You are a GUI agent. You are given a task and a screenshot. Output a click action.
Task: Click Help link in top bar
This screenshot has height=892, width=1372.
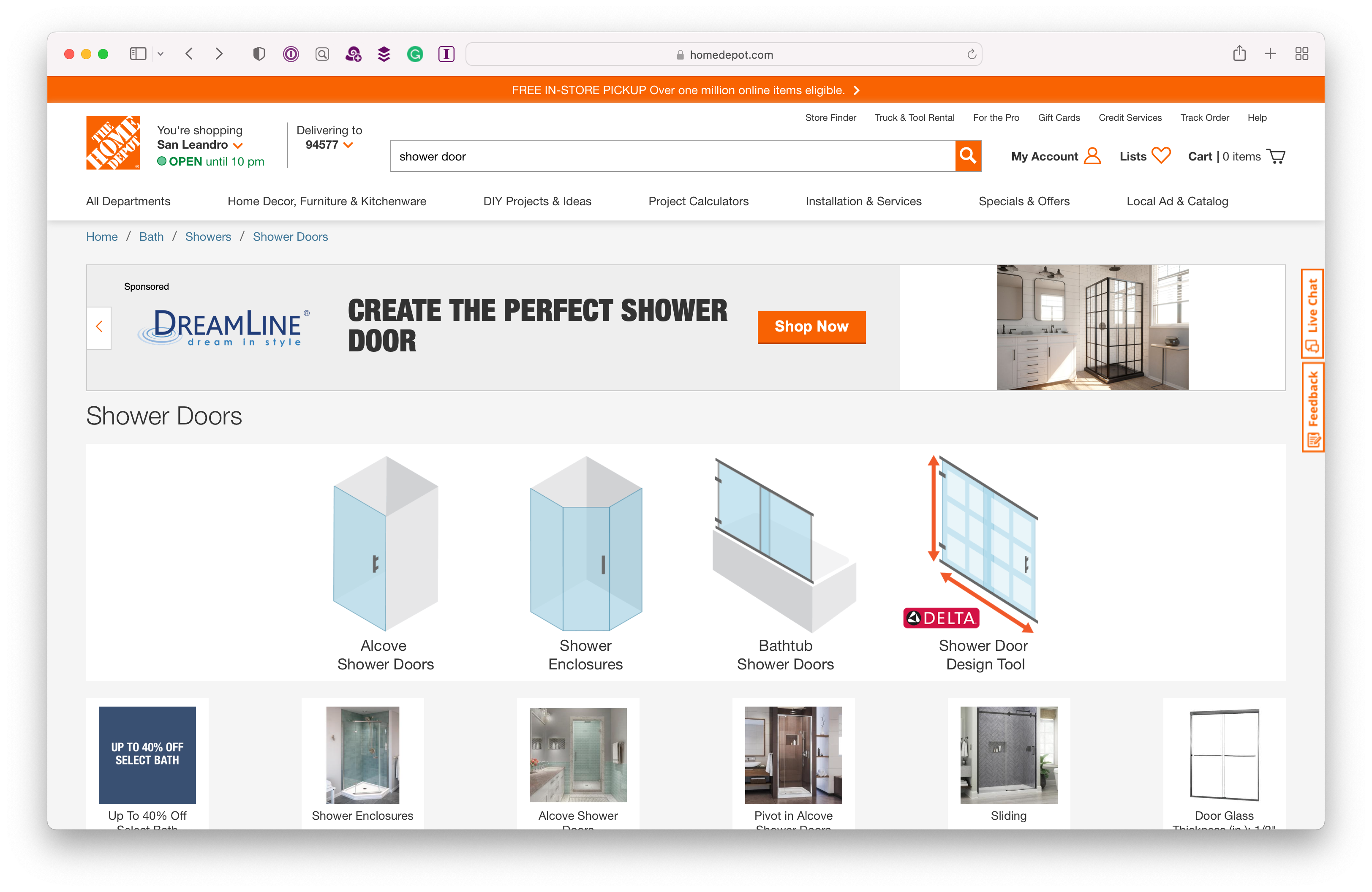coord(1257,117)
